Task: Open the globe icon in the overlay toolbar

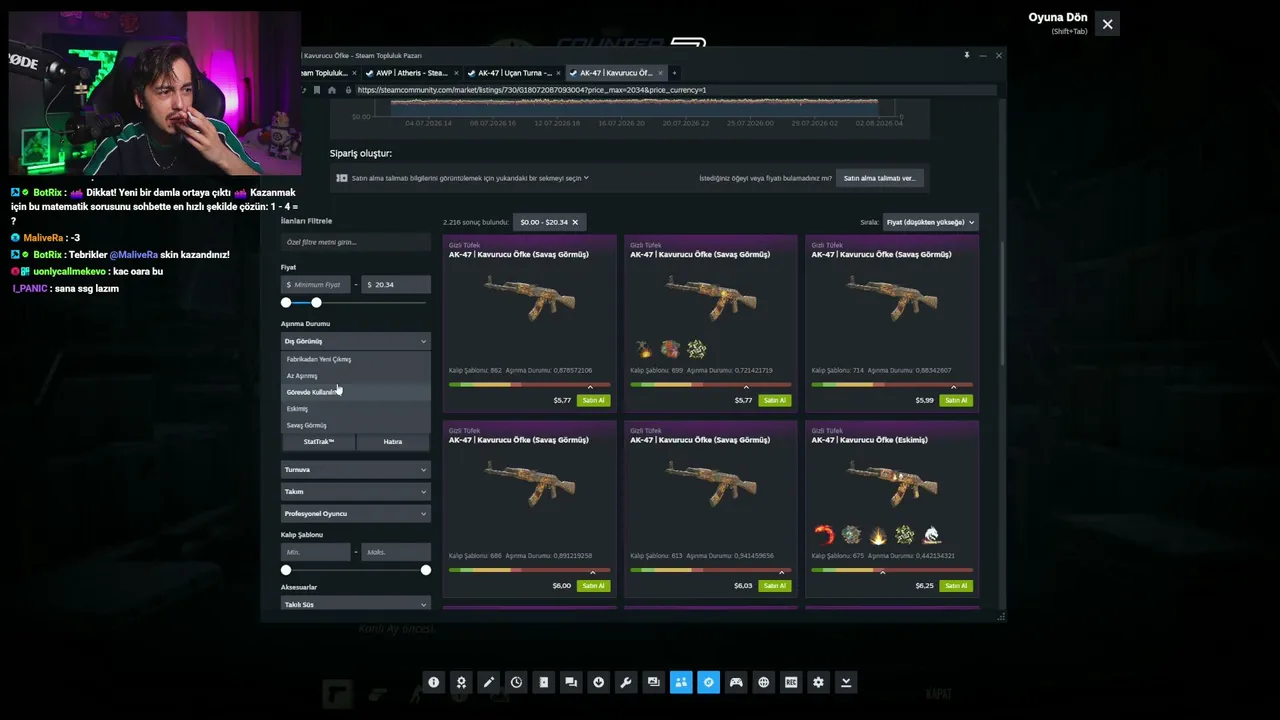Action: [x=764, y=682]
